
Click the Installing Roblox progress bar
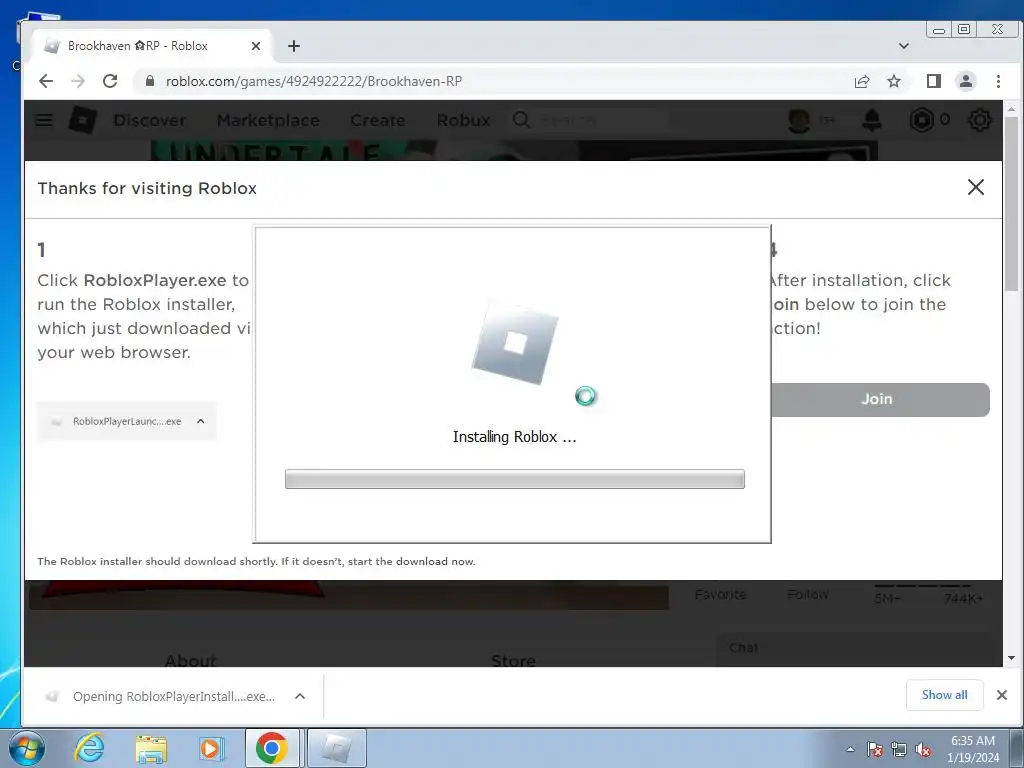(515, 479)
